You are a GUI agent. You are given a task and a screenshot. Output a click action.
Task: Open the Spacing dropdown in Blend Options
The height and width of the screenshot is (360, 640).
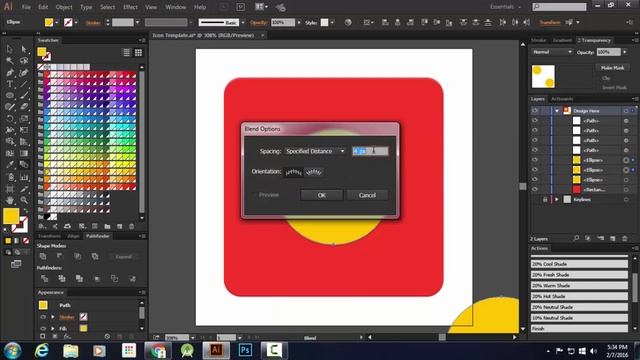point(315,151)
